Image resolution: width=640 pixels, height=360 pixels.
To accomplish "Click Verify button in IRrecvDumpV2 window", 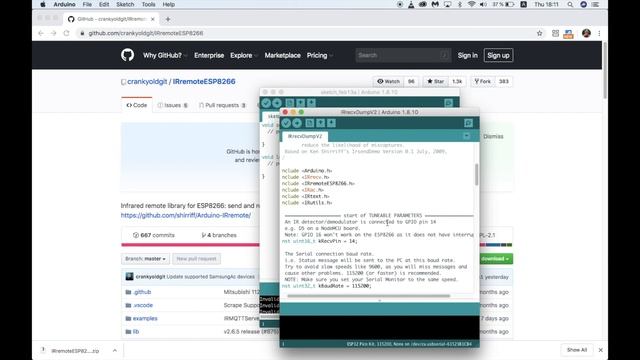I will (x=286, y=123).
